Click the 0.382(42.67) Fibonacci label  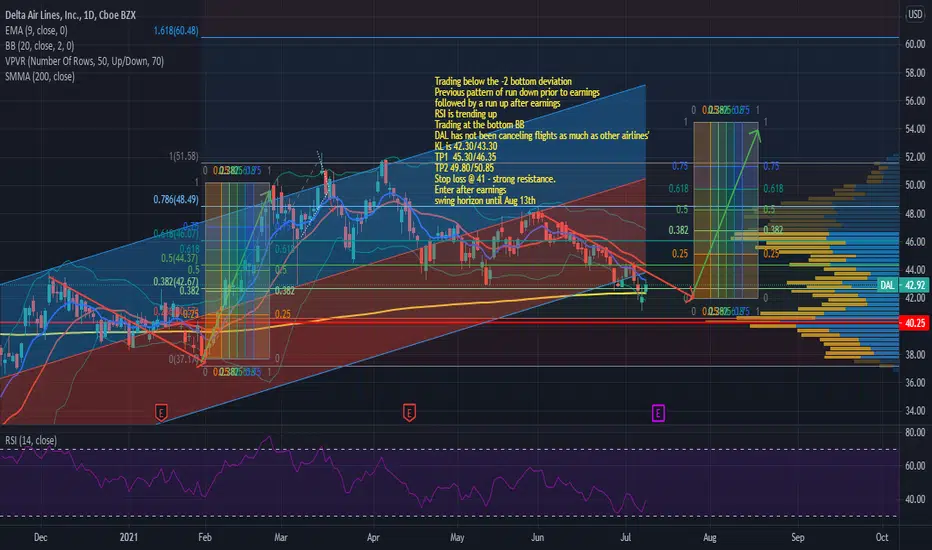point(176,281)
